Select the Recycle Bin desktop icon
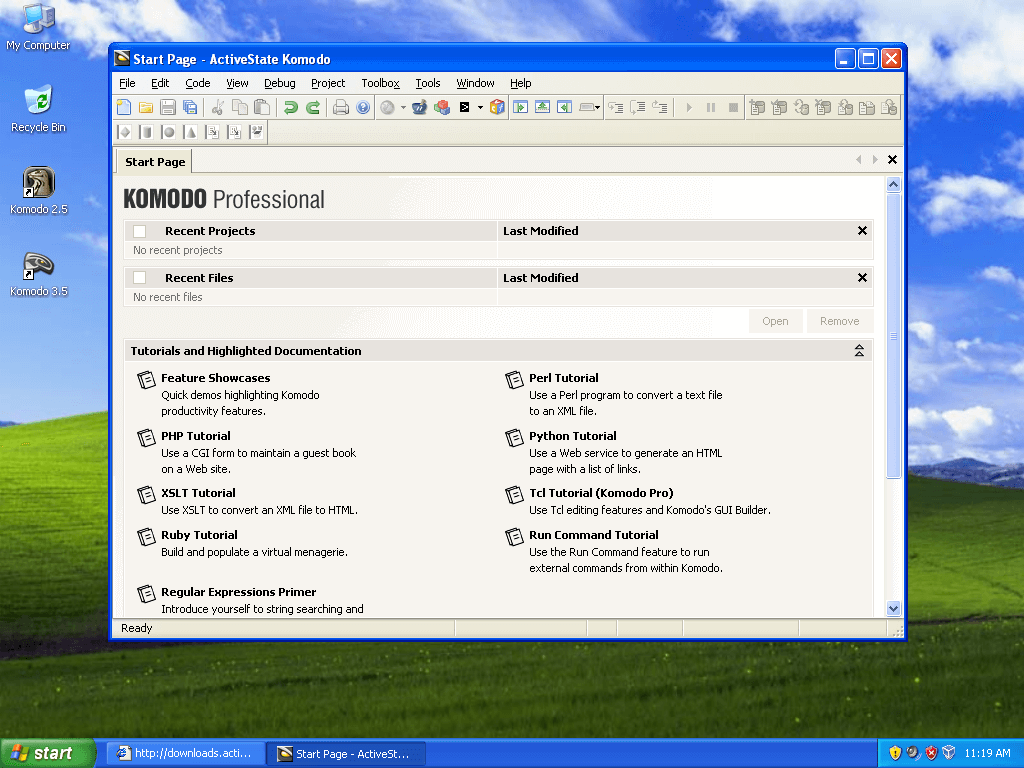Screen dimensions: 1024x768 click(x=39, y=110)
